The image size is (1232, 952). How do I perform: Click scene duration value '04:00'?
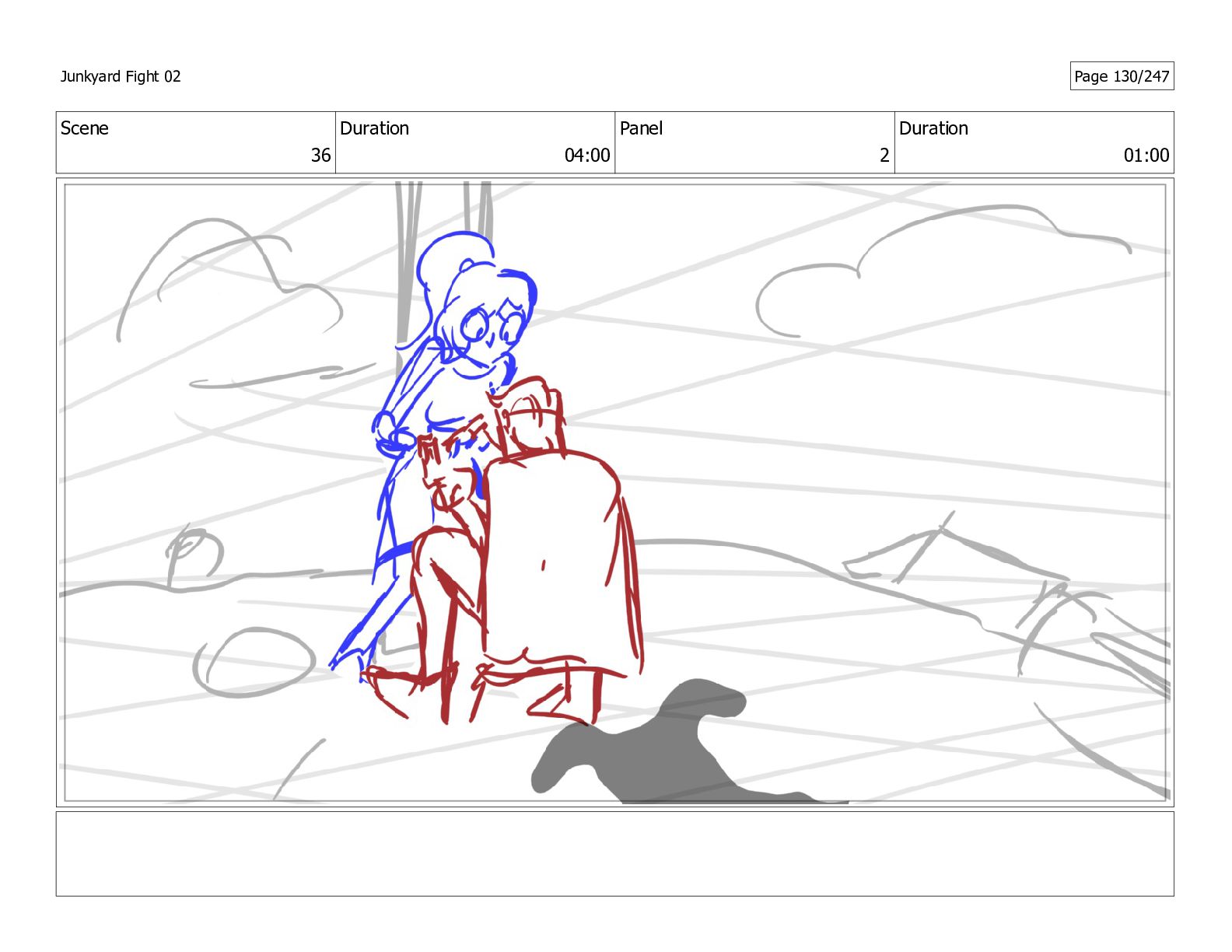click(587, 156)
